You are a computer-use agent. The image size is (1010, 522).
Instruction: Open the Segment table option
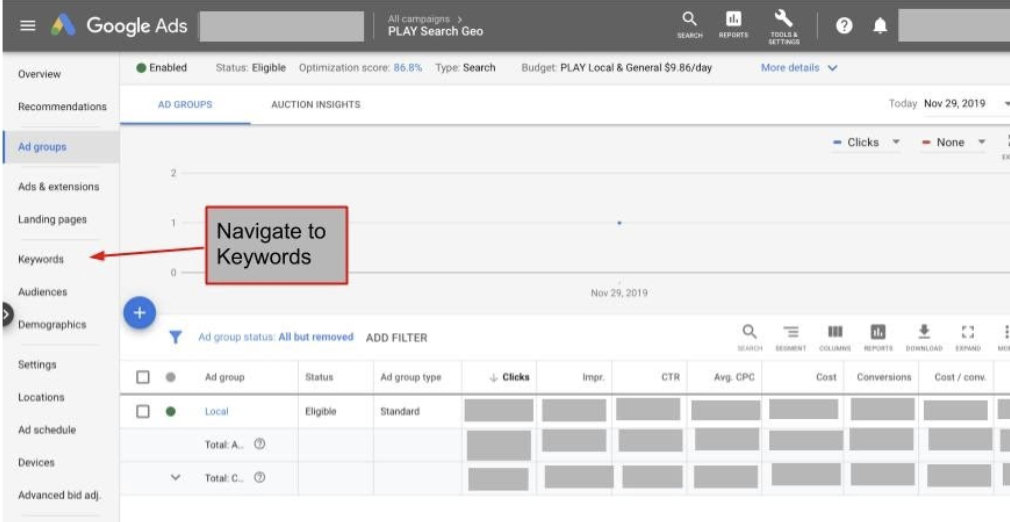pos(790,337)
